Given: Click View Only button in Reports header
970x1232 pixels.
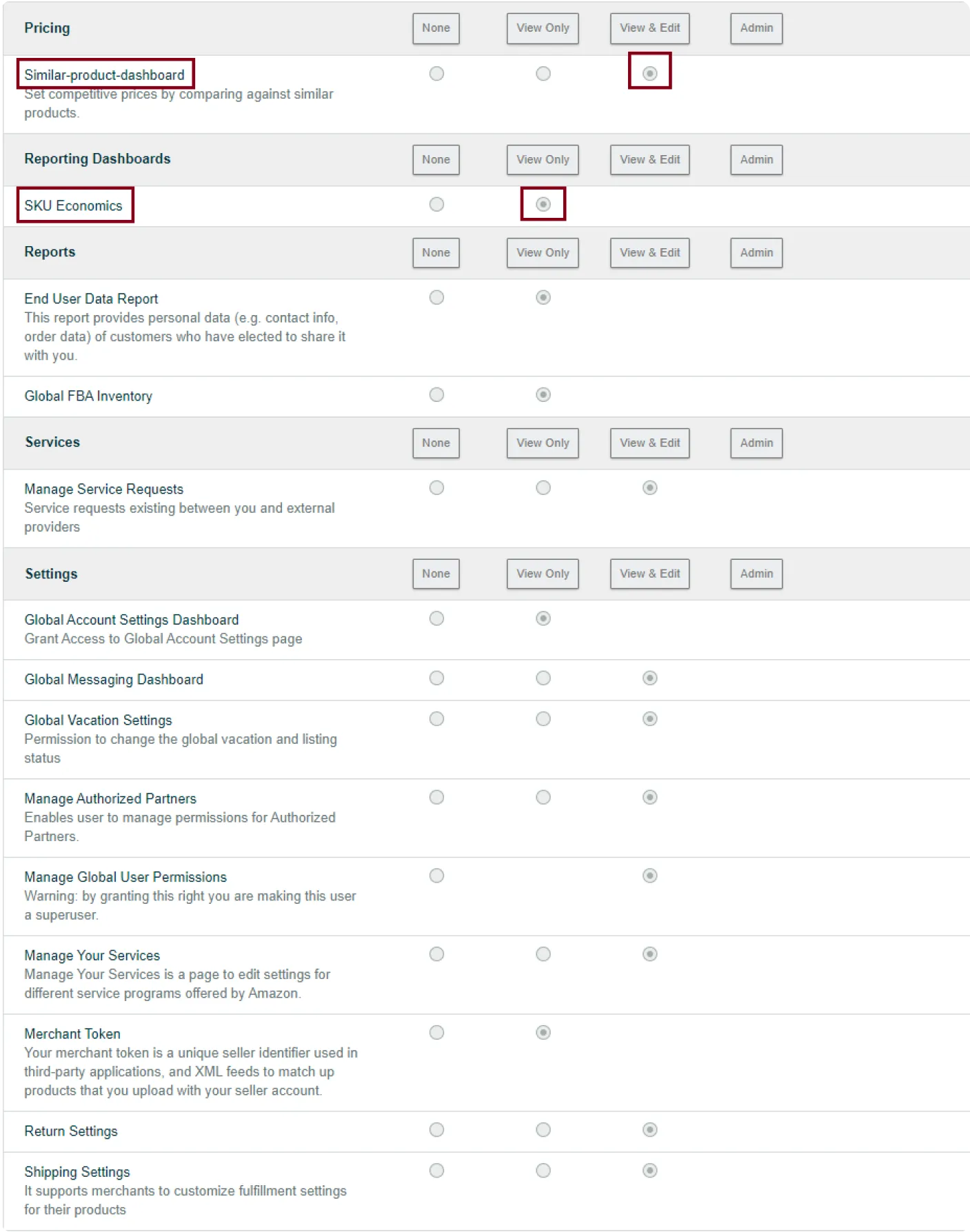Looking at the screenshot, I should pos(543,253).
